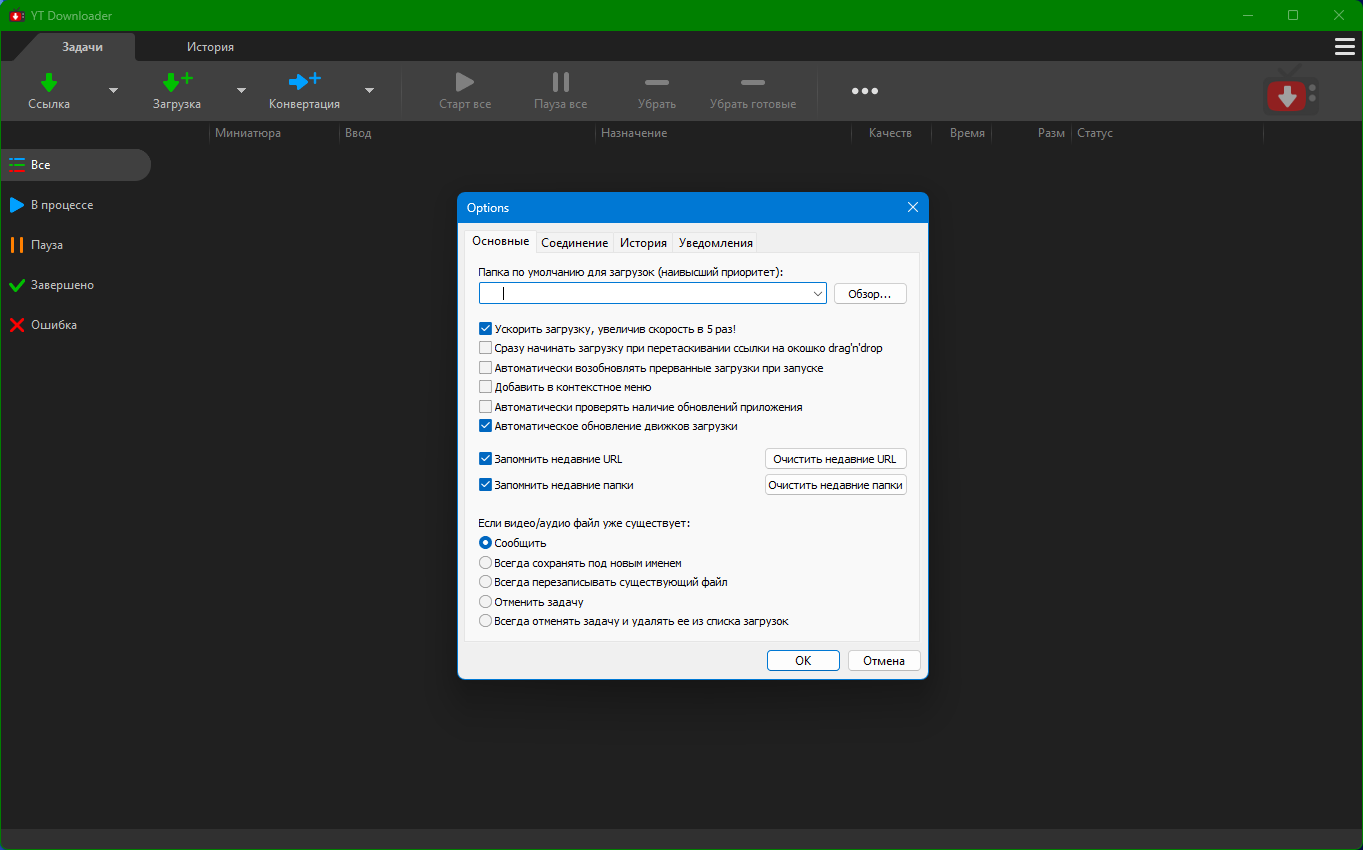Open the dropdown arrow next to Ссылка
Viewport: 1363px width, 850px height.
click(x=113, y=91)
